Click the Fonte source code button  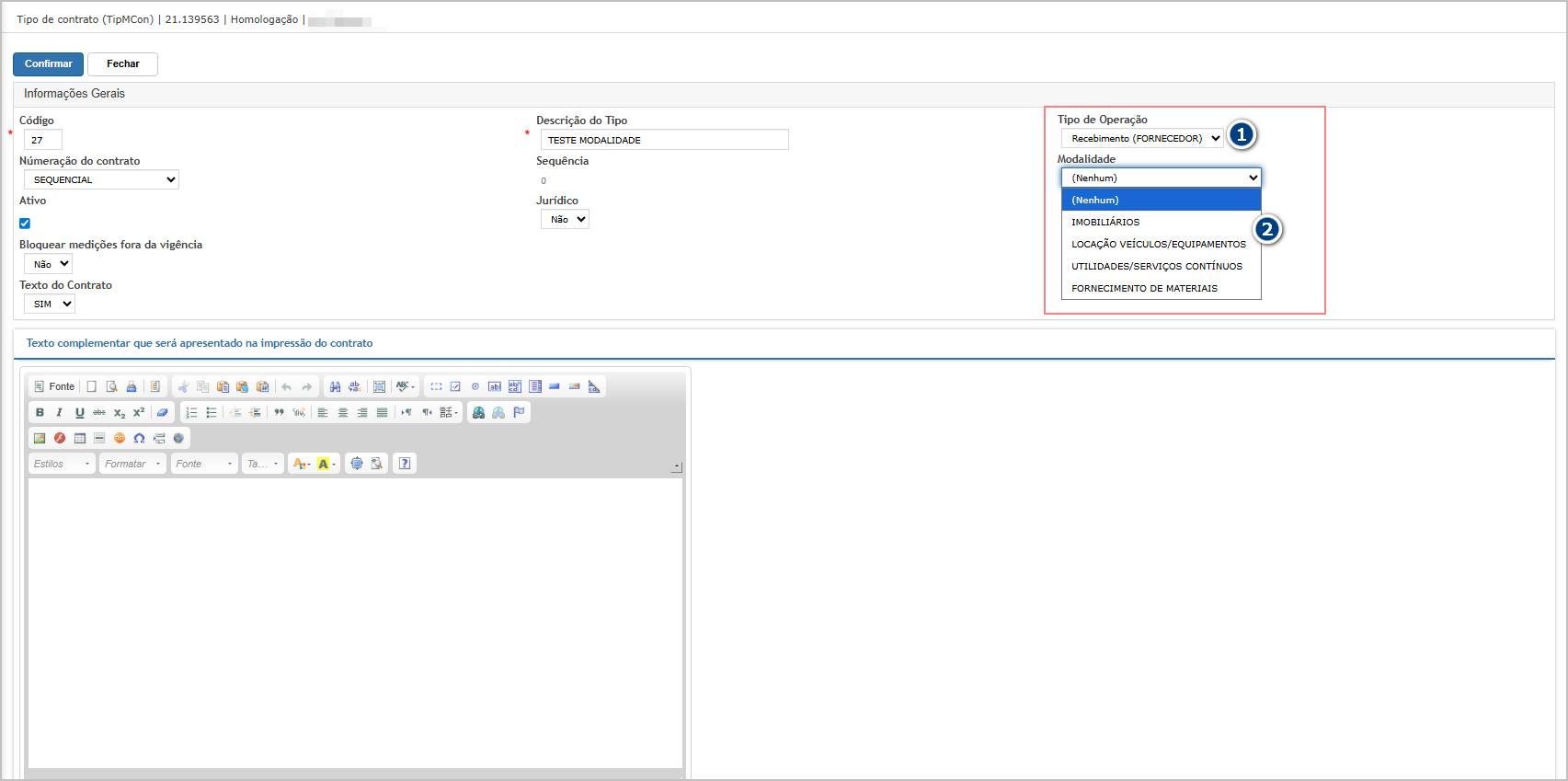click(54, 386)
